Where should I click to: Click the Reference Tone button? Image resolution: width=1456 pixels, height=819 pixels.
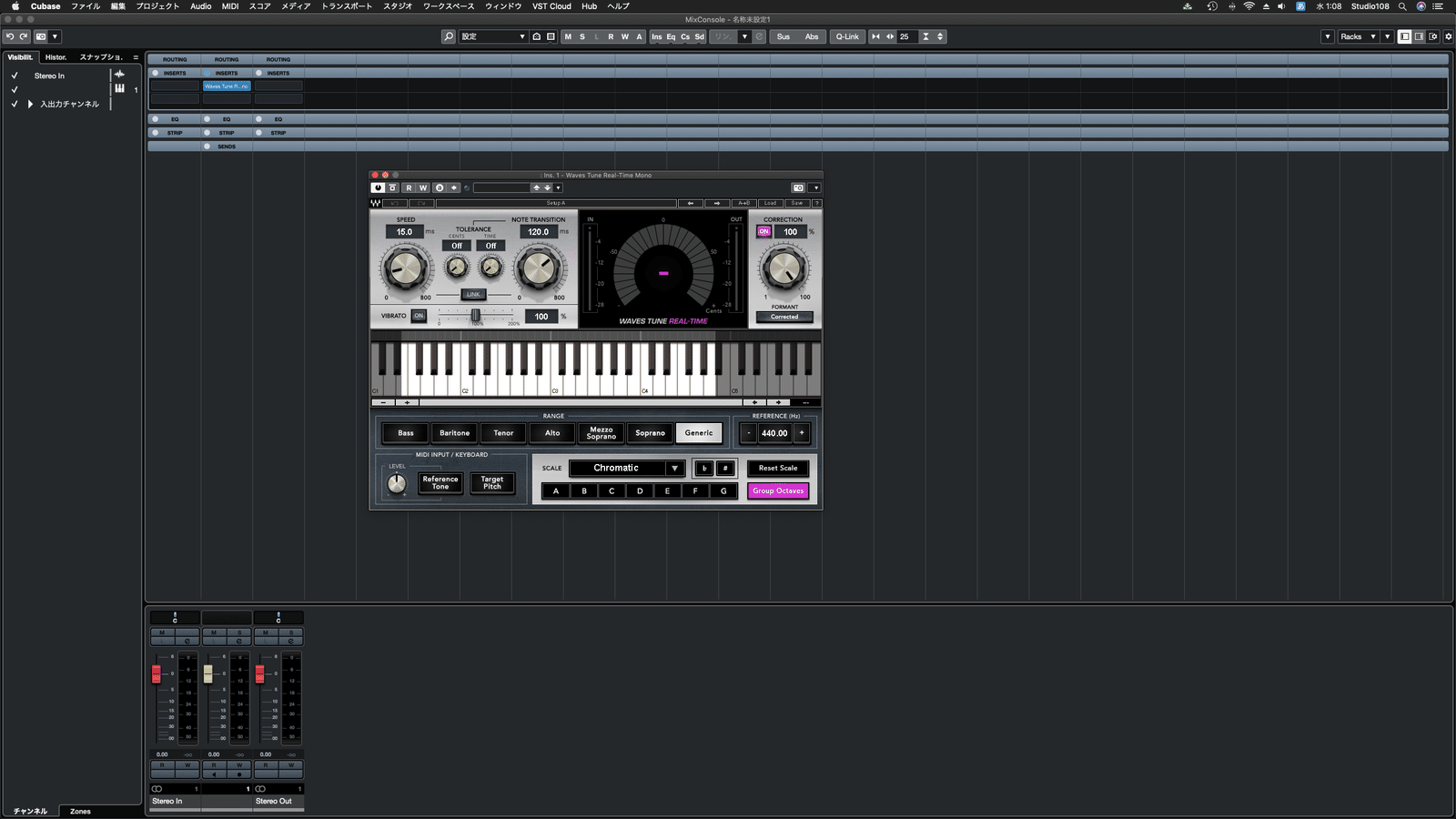440,482
